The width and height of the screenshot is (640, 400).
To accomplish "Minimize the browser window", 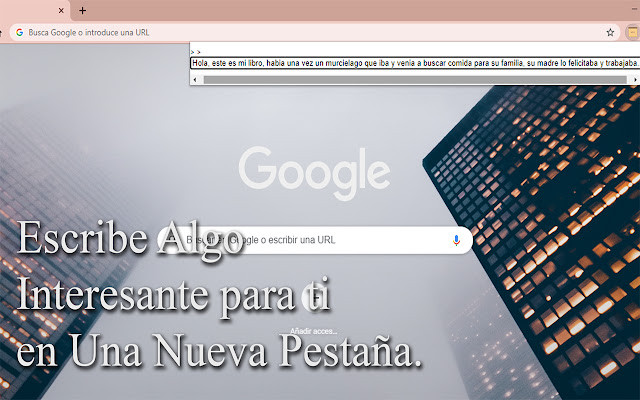I will pyautogui.click(x=634, y=9).
